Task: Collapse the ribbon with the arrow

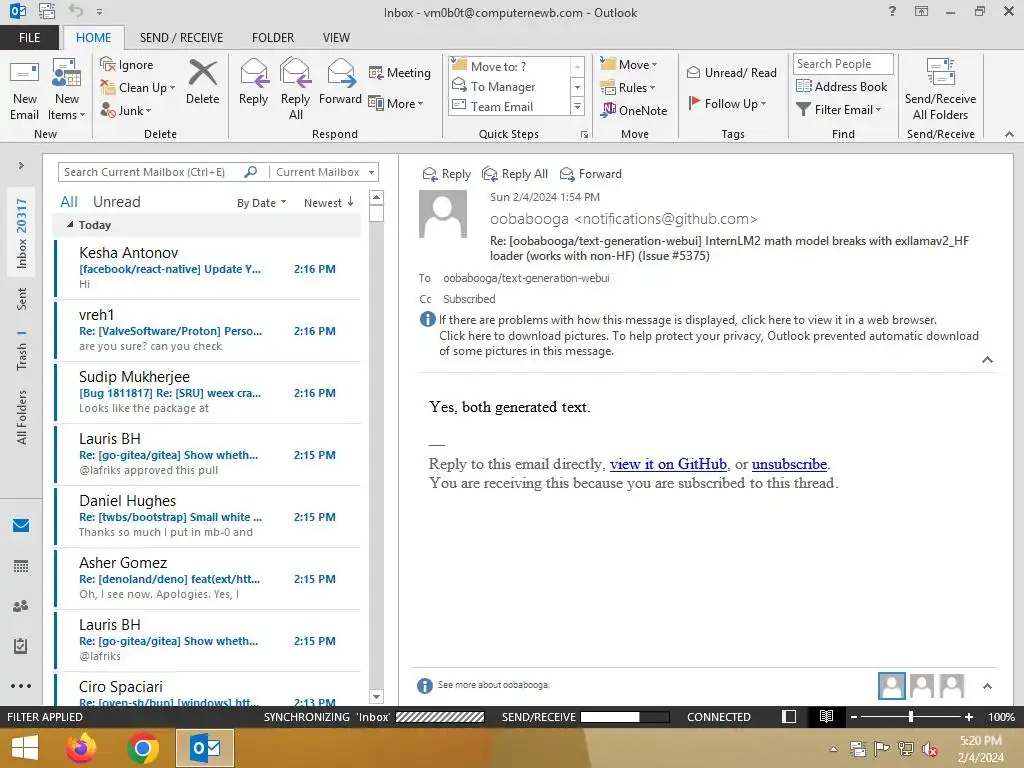Action: tap(1009, 134)
